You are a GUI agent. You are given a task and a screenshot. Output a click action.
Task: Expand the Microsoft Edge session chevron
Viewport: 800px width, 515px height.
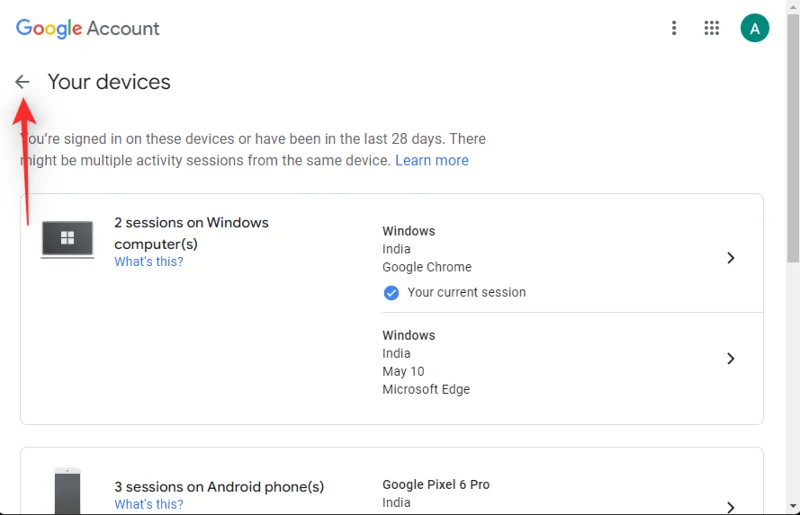[x=731, y=358]
